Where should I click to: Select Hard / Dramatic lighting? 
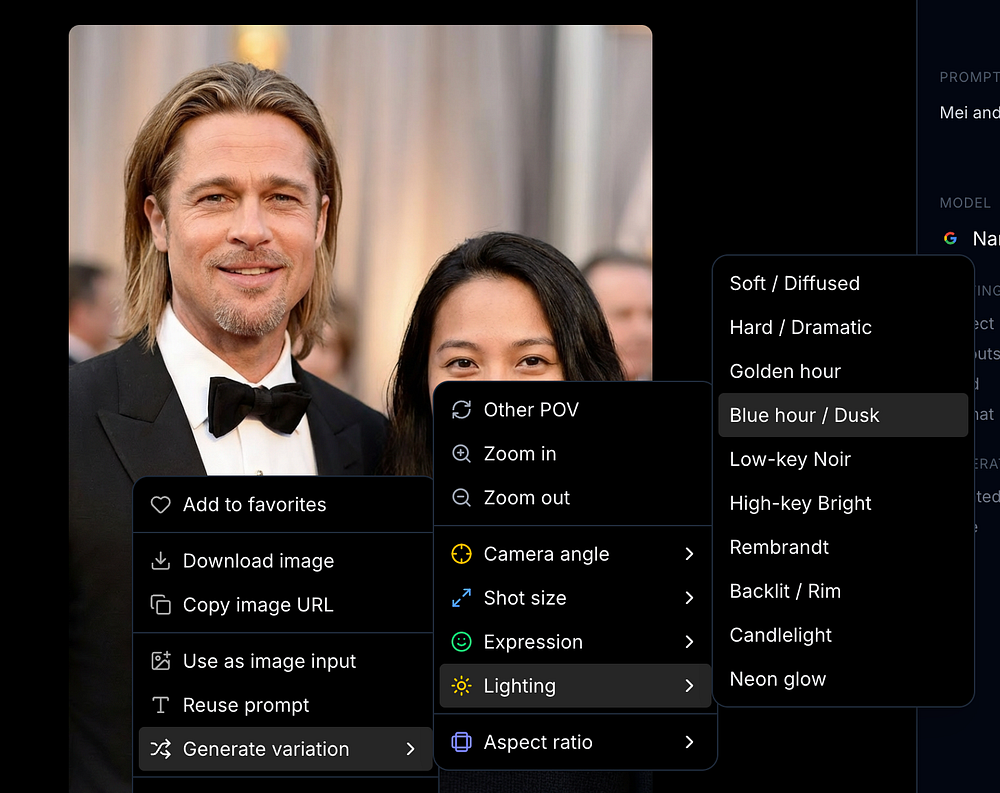coord(843,327)
